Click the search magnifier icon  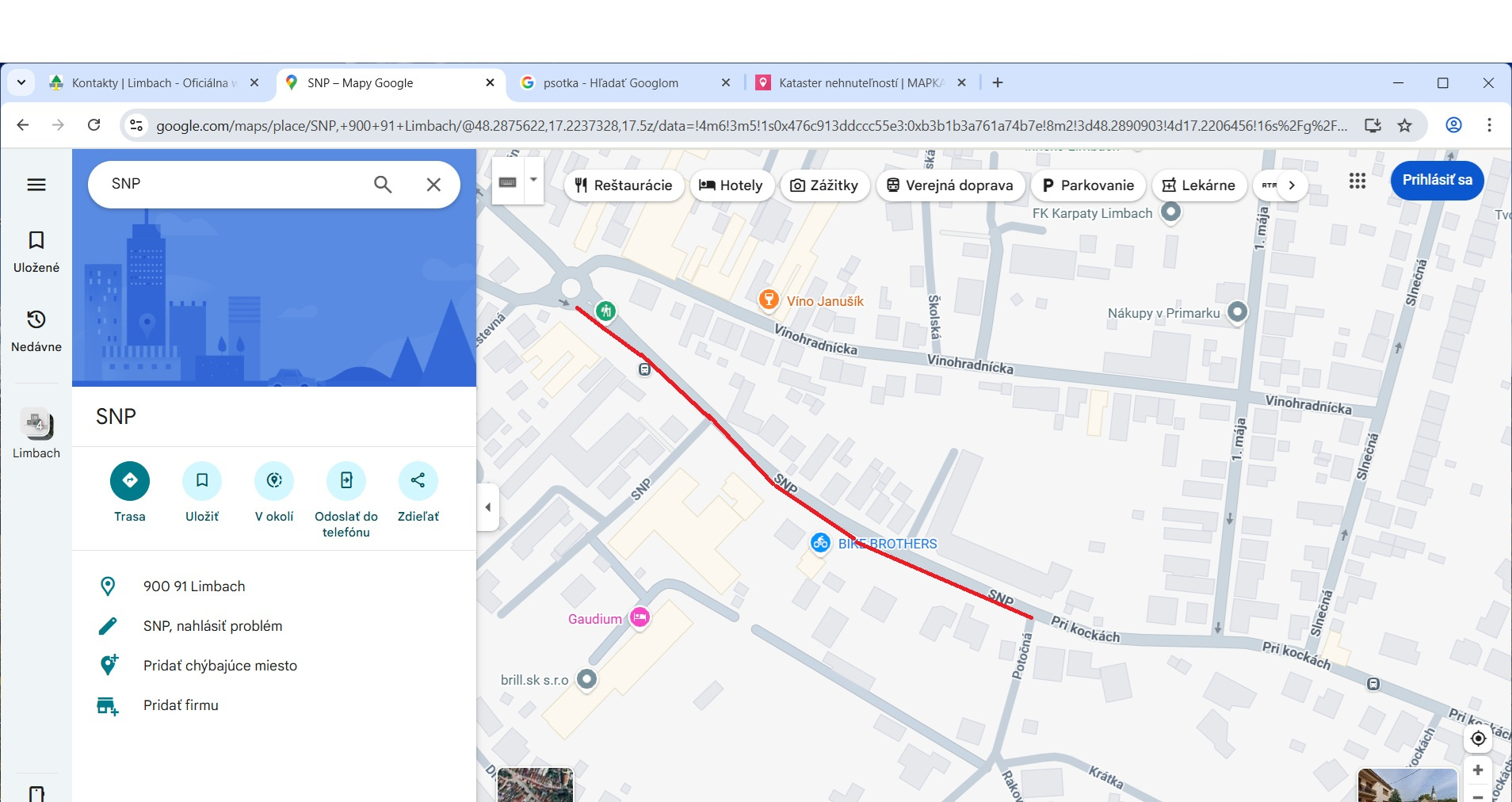[383, 185]
